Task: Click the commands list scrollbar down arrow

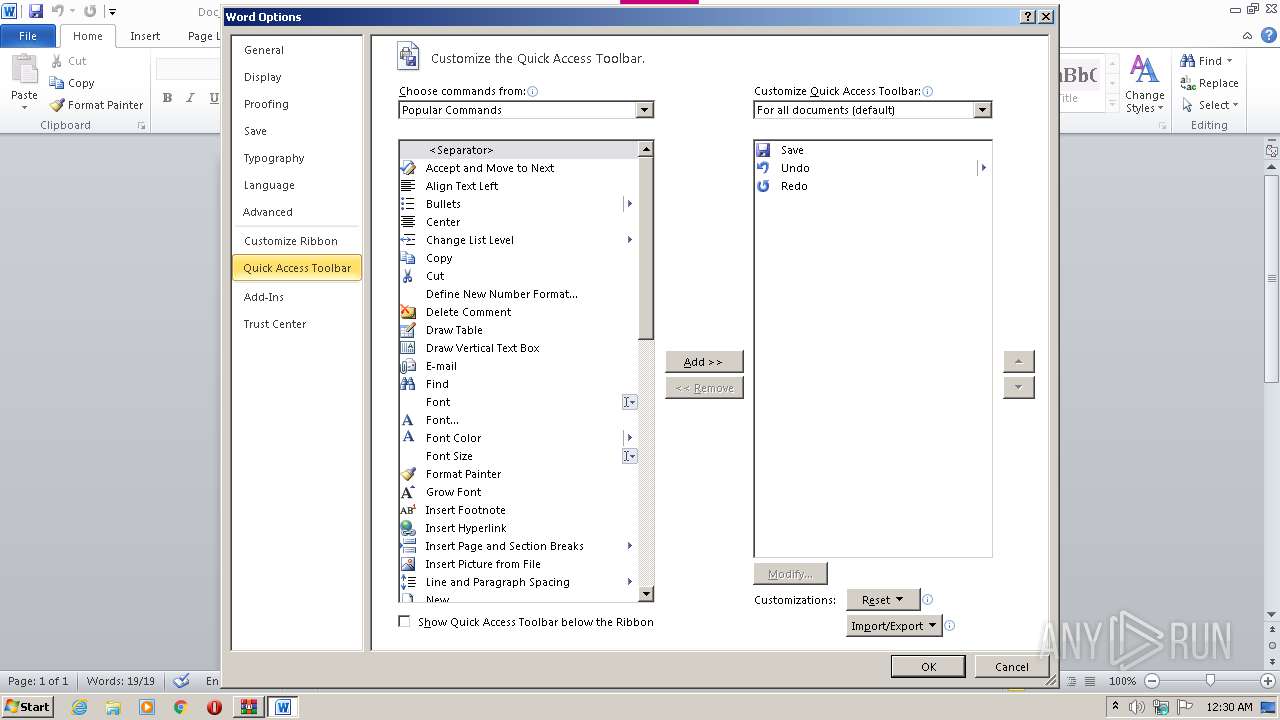Action: 646,593
